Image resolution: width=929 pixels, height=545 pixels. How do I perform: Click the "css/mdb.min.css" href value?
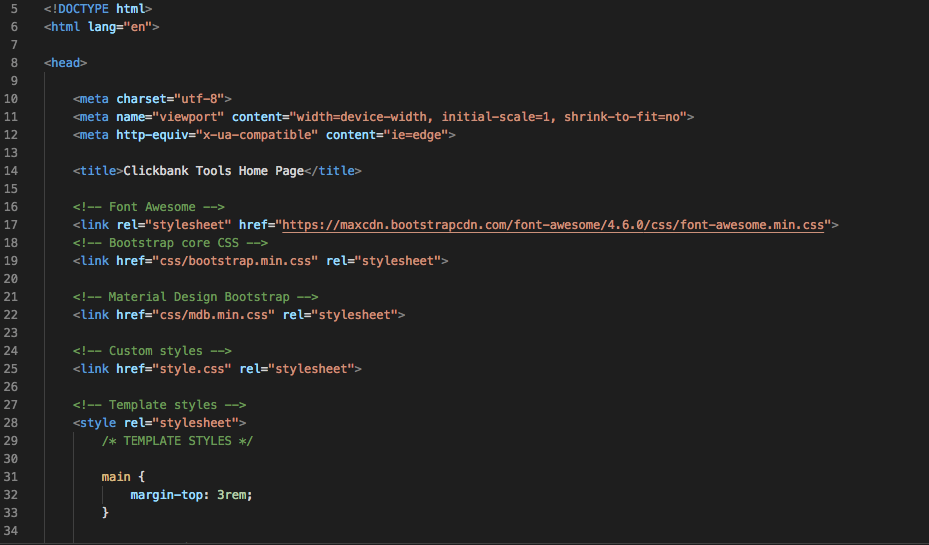coord(213,315)
